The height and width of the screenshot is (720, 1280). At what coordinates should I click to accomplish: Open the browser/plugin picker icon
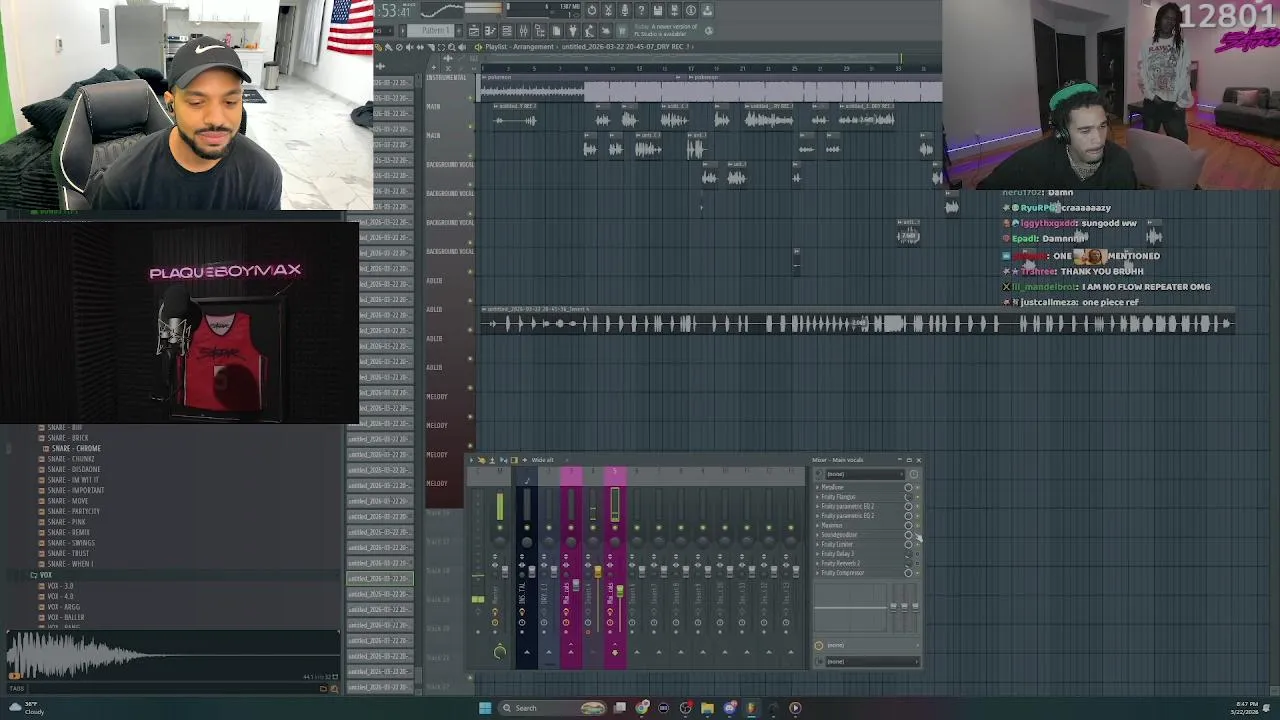pyautogui.click(x=540, y=31)
